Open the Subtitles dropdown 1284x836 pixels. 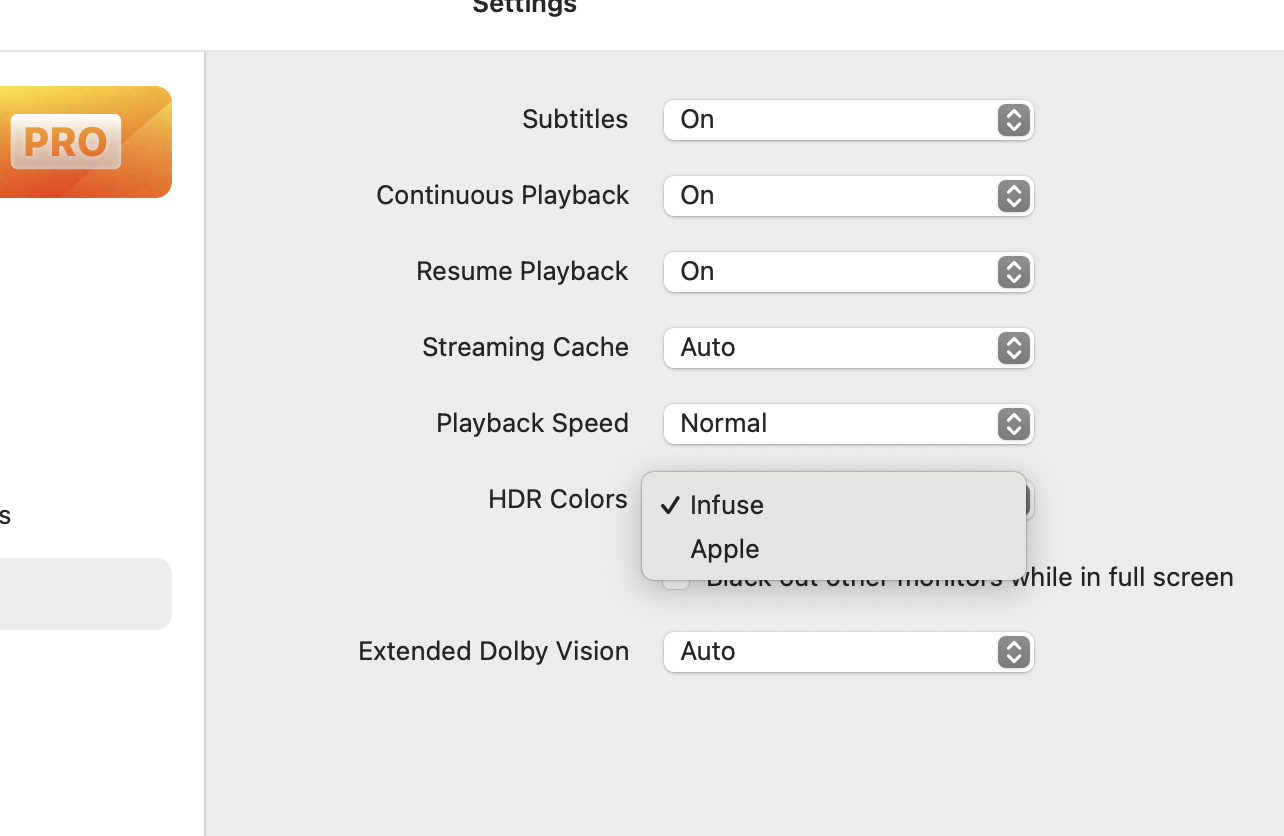[848, 120]
